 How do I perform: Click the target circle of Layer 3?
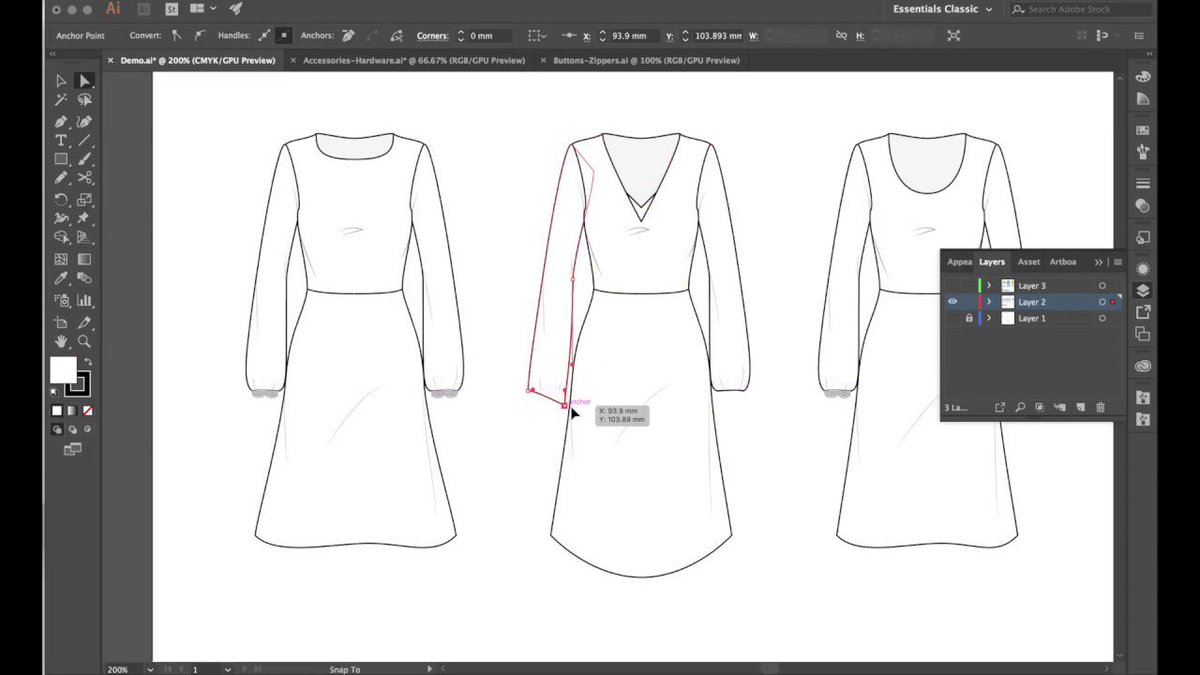pyautogui.click(x=1102, y=286)
